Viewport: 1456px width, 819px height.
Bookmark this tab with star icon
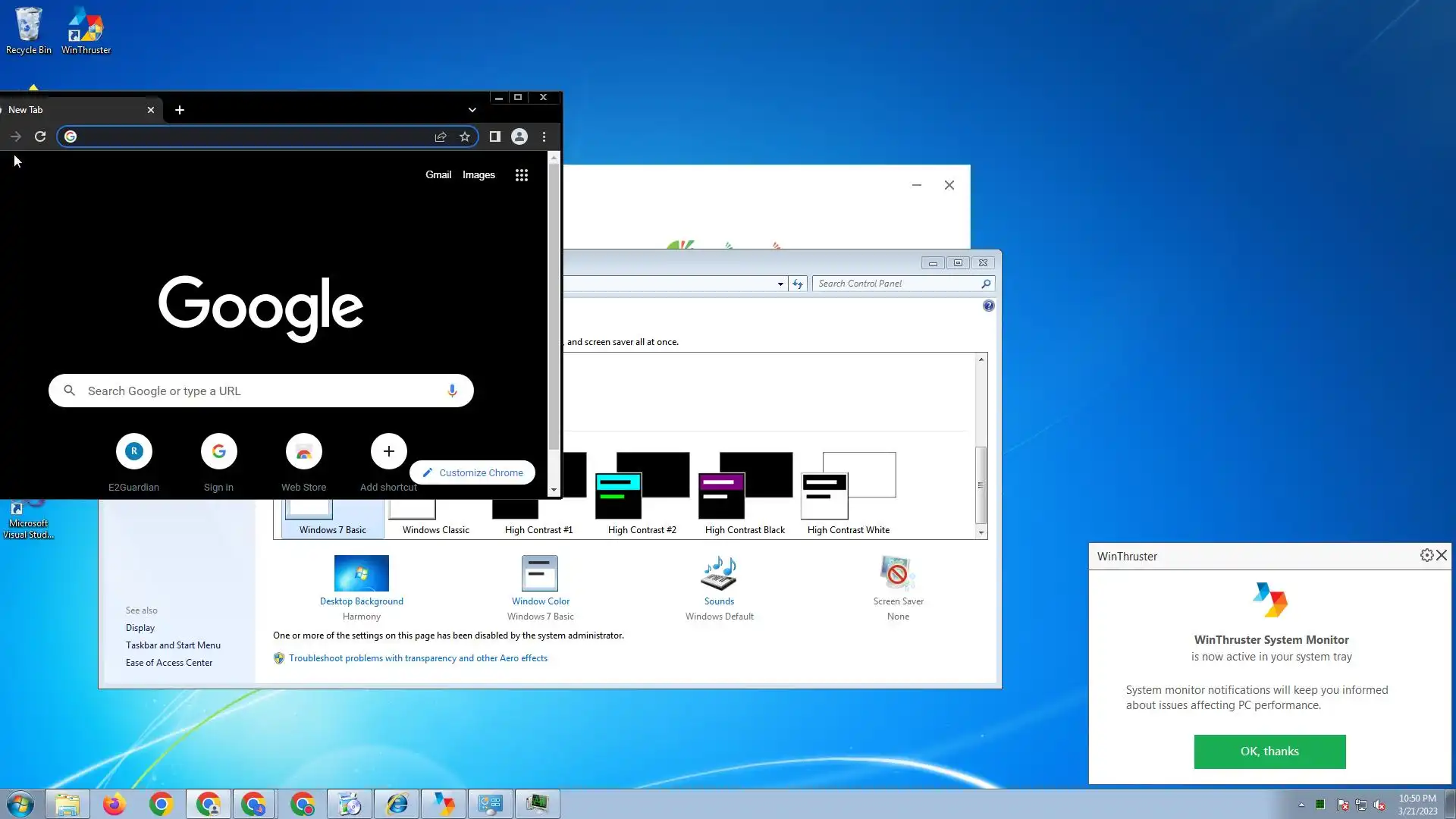pyautogui.click(x=465, y=136)
